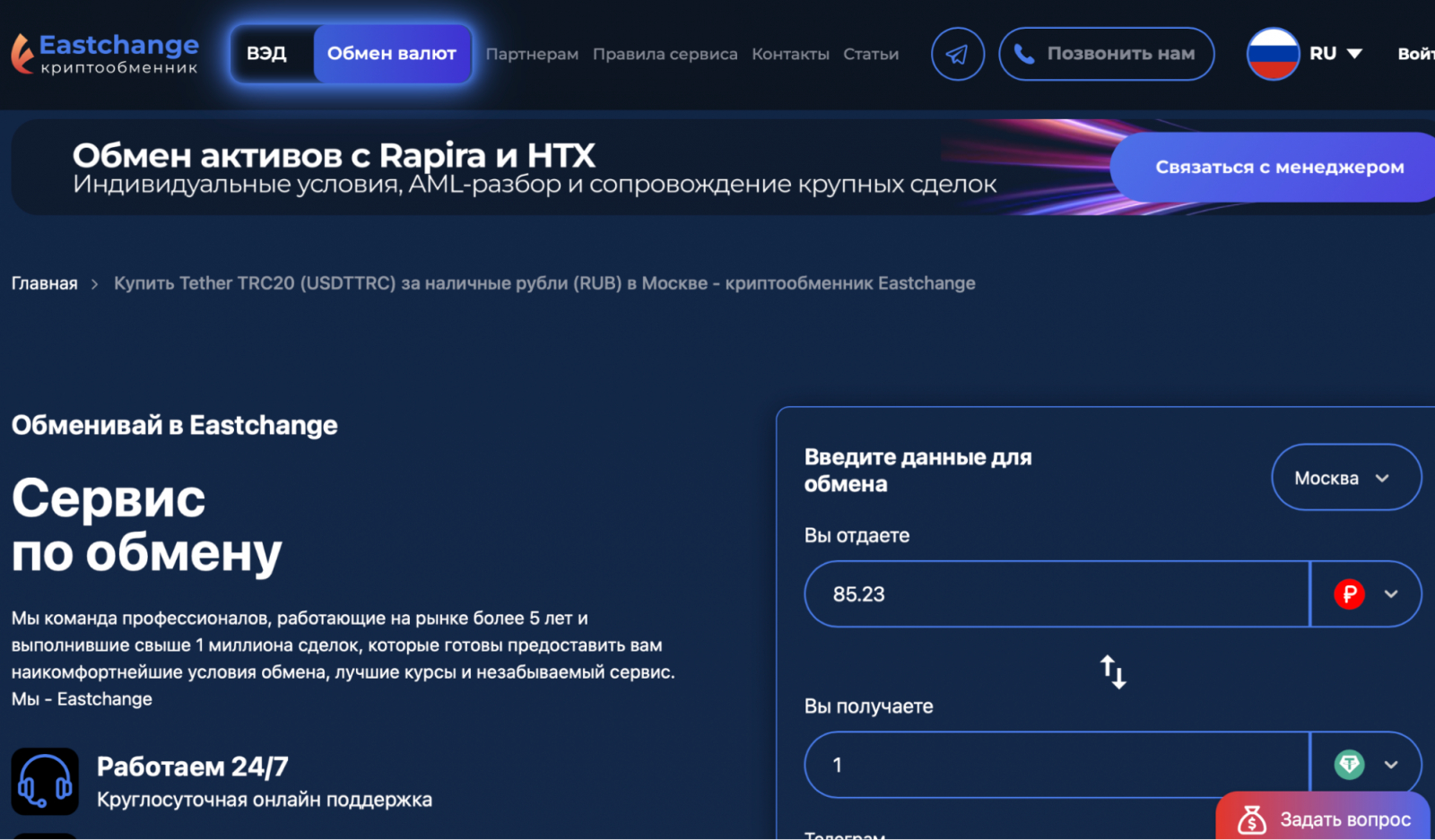Expand the ruble currency selector chevron

point(1391,593)
